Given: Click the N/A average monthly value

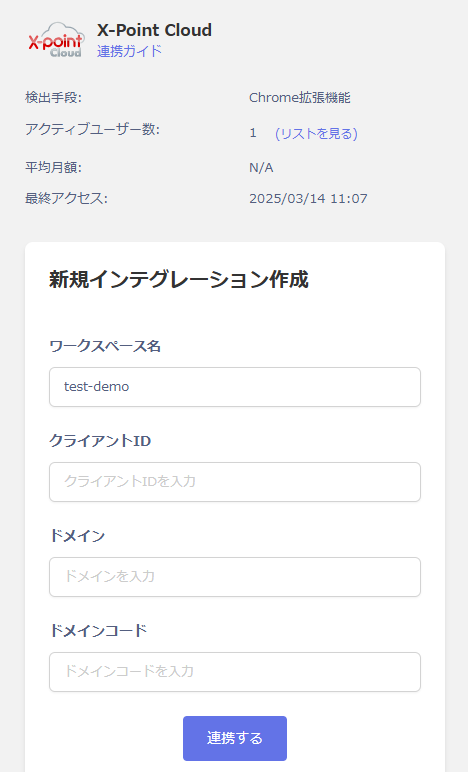Looking at the screenshot, I should tap(261, 168).
